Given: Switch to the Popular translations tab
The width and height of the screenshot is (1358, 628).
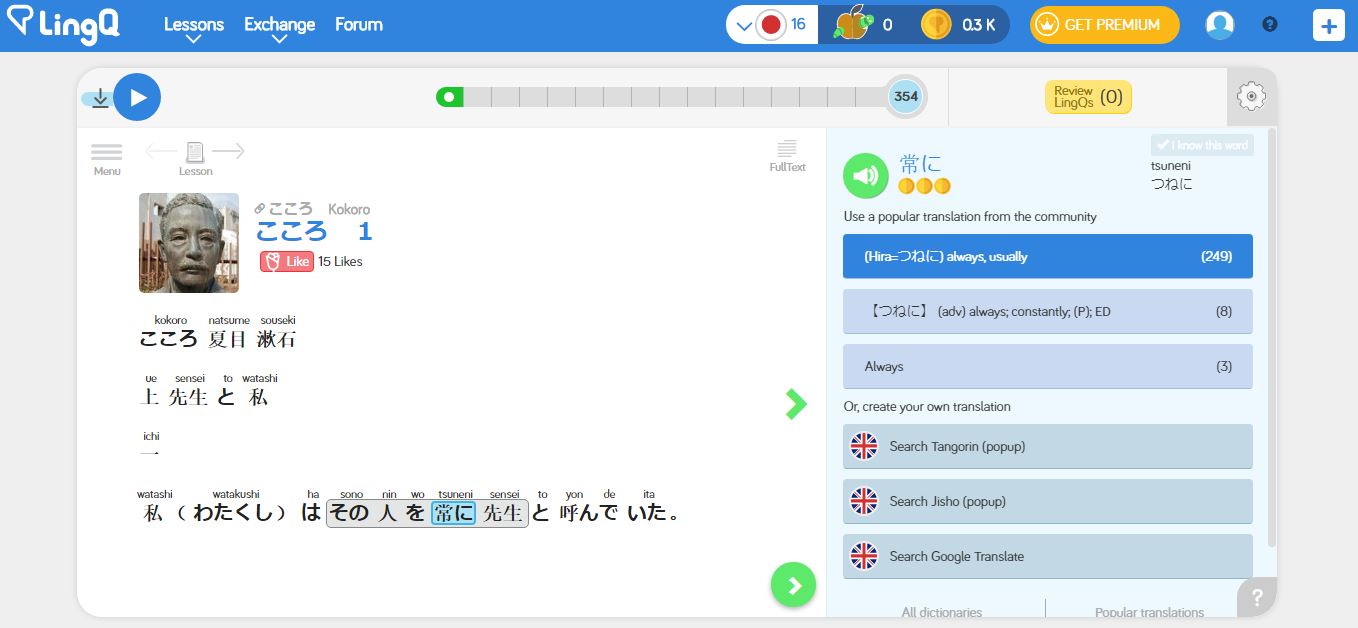Looking at the screenshot, I should point(1148,611).
